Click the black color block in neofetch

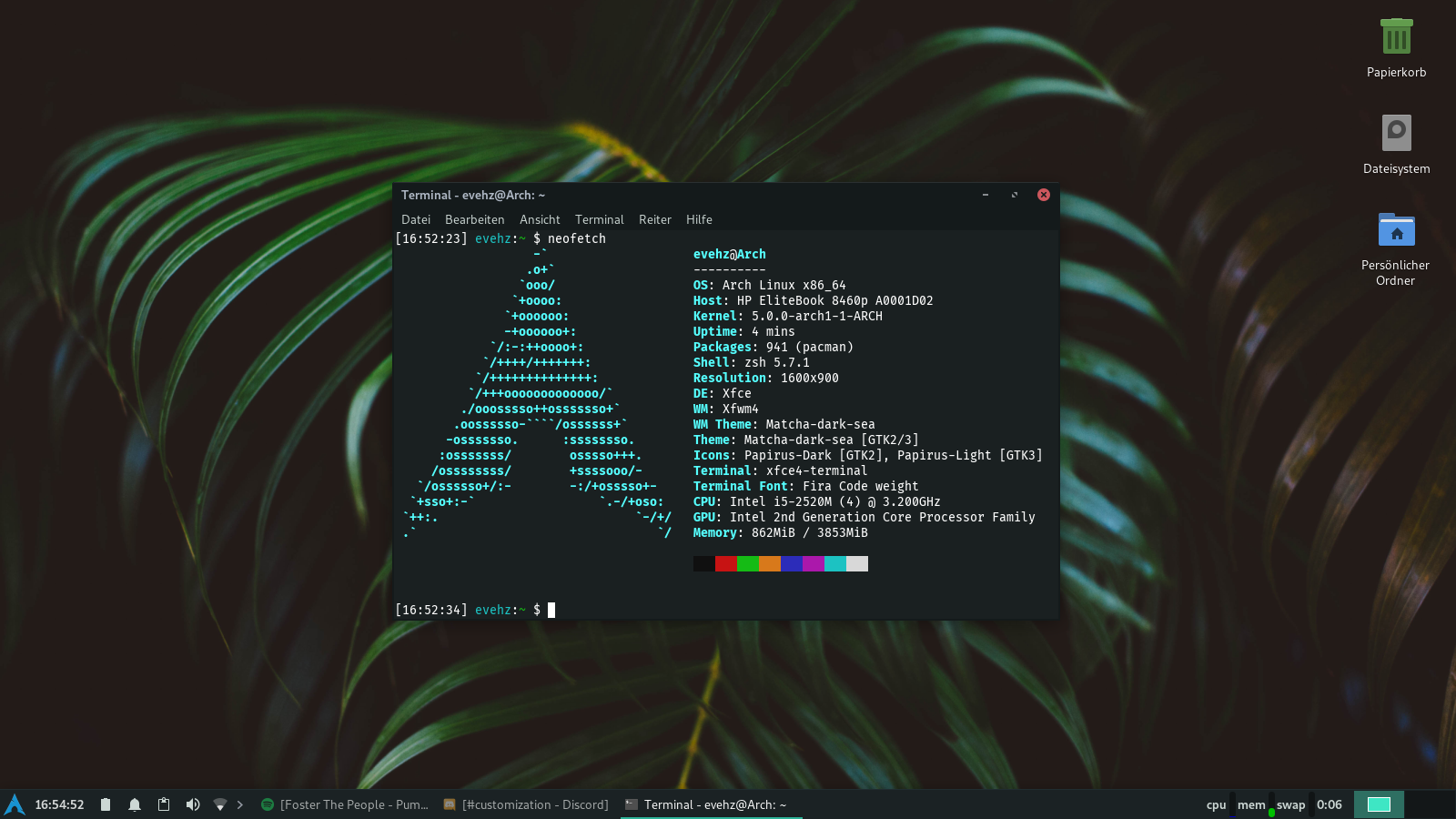point(704,563)
